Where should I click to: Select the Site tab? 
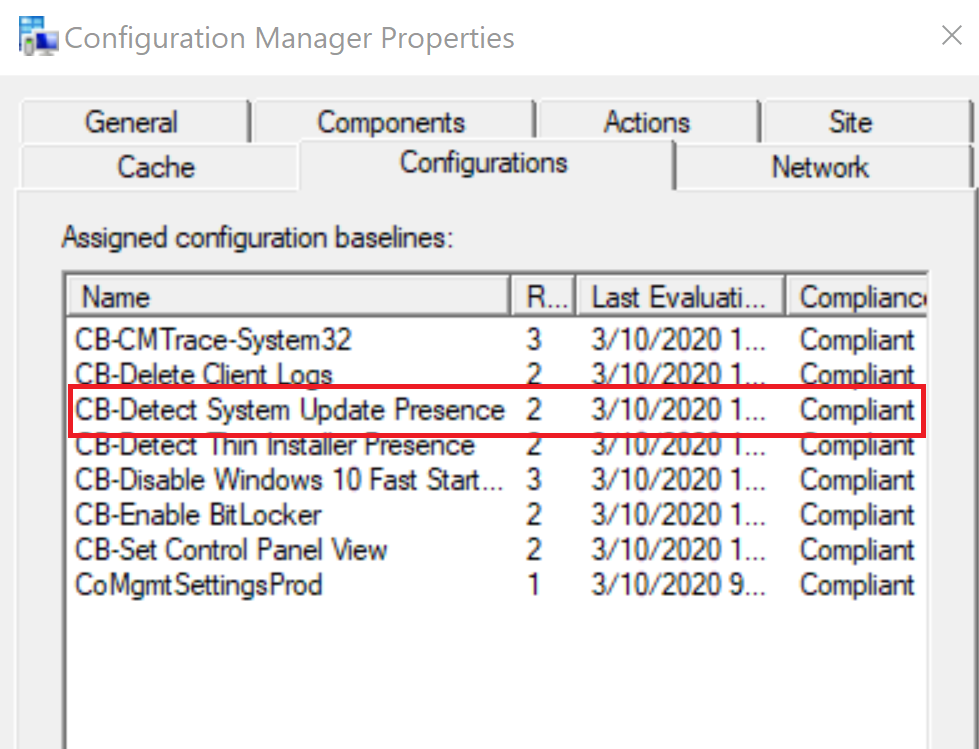pos(849,122)
